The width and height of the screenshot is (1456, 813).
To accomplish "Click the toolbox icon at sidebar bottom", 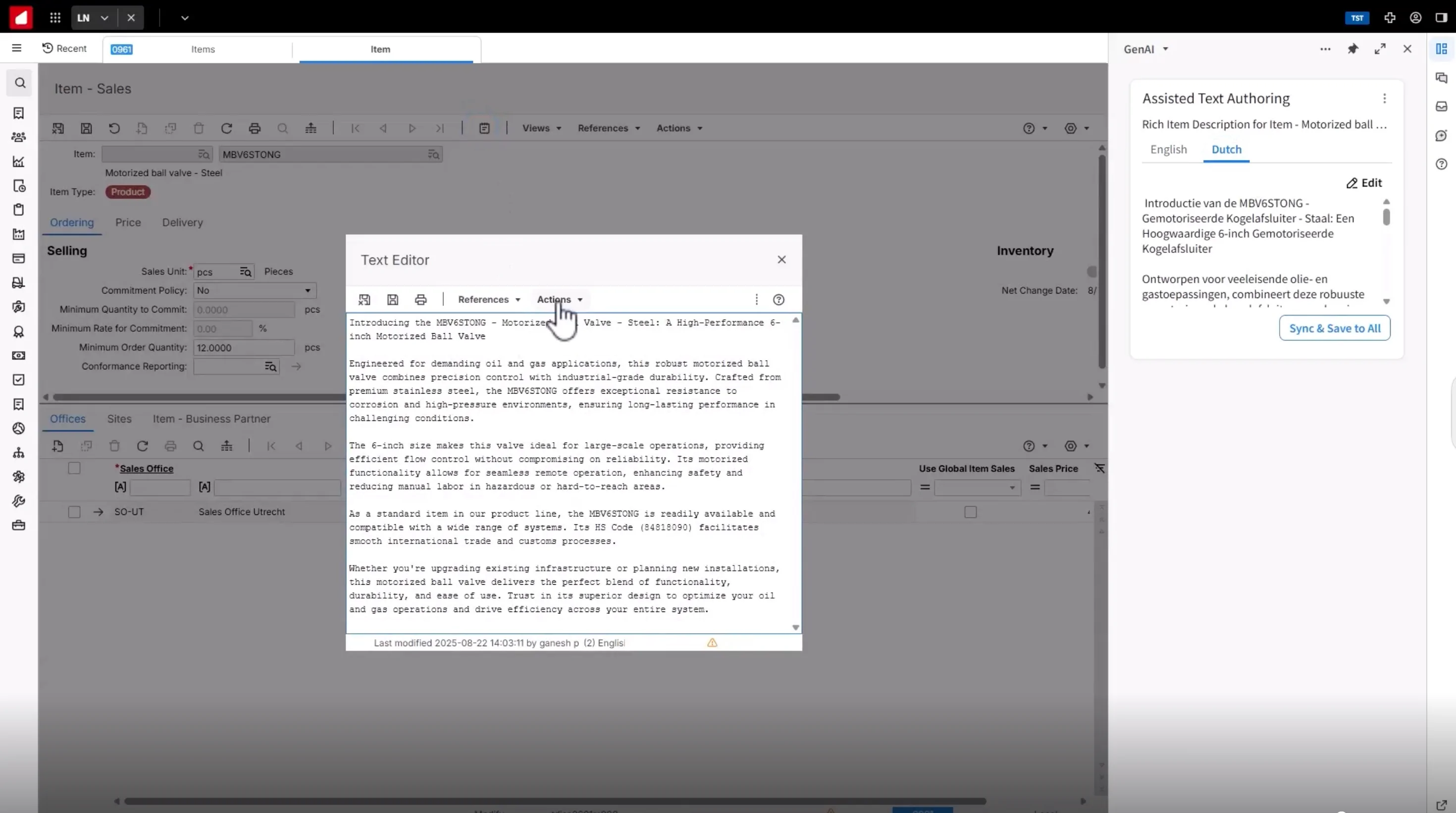I will click(x=19, y=525).
